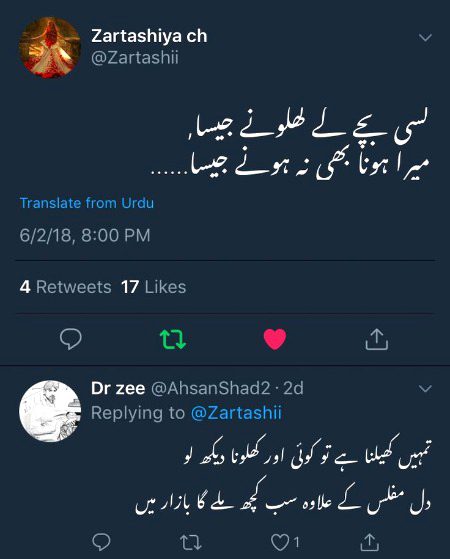
Task: Retweet Dr zee's reply
Action: tap(191, 543)
